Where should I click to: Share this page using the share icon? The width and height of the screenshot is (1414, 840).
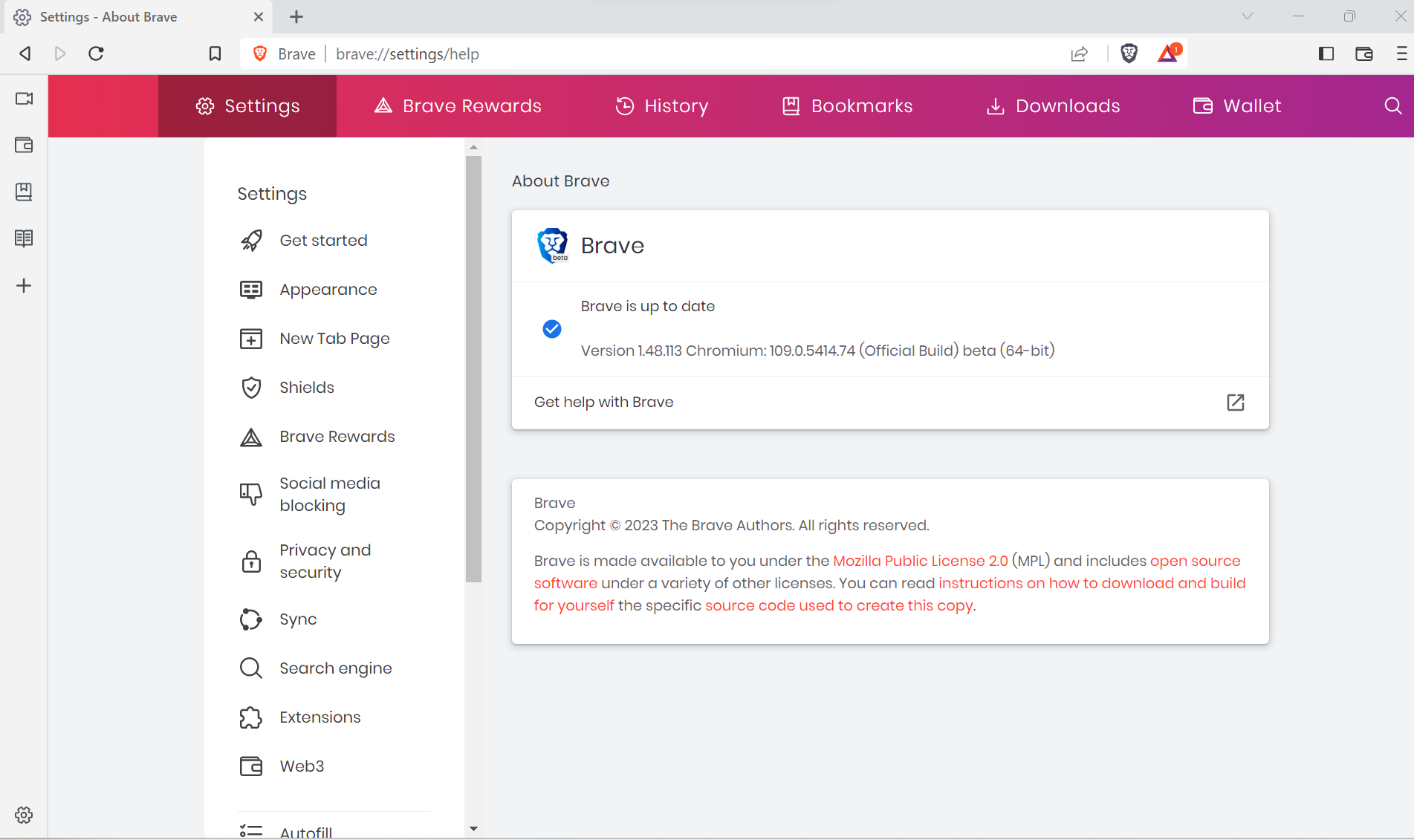pos(1080,53)
